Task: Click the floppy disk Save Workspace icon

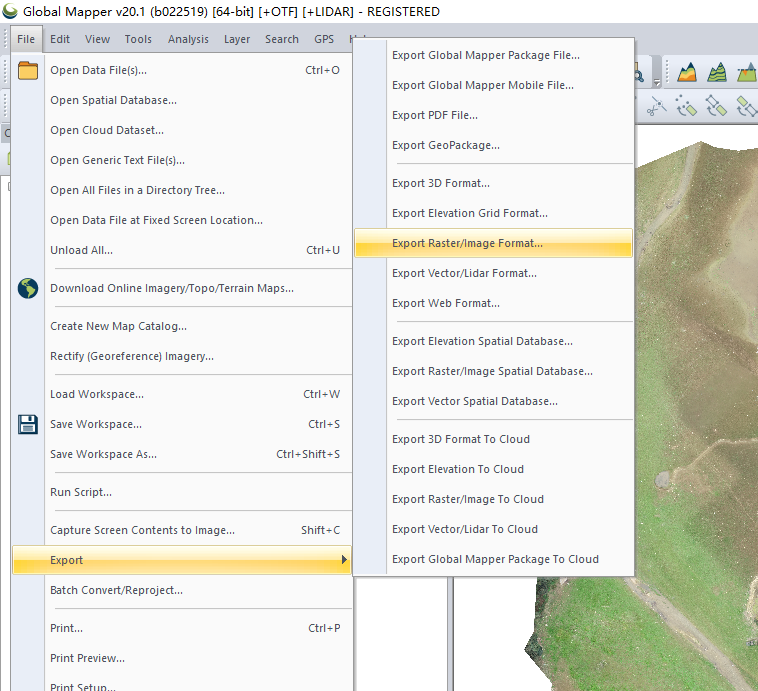Action: pos(28,425)
